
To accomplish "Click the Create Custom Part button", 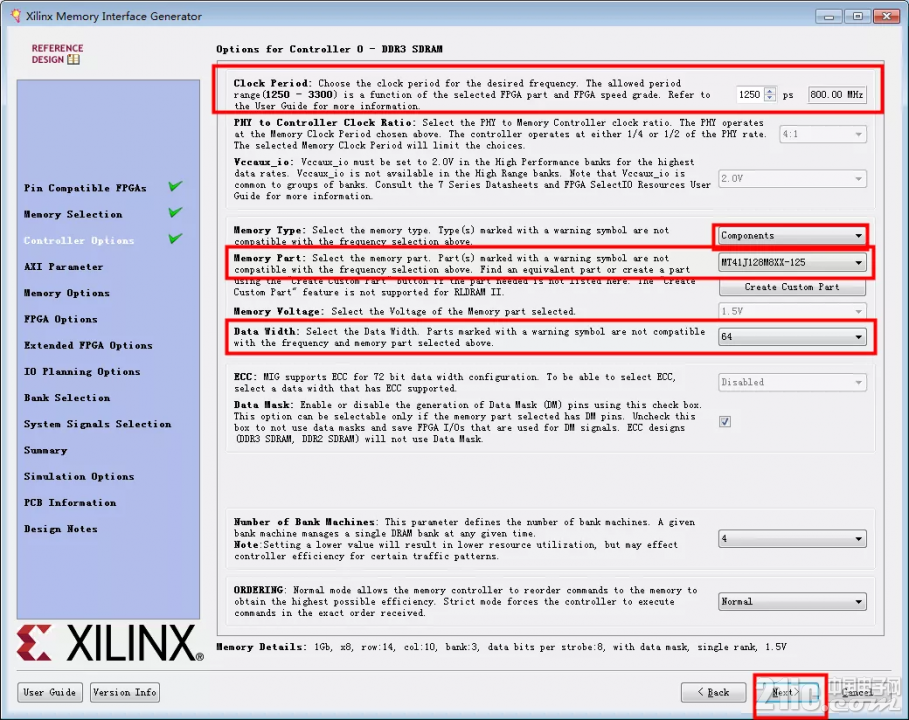I will [x=792, y=287].
